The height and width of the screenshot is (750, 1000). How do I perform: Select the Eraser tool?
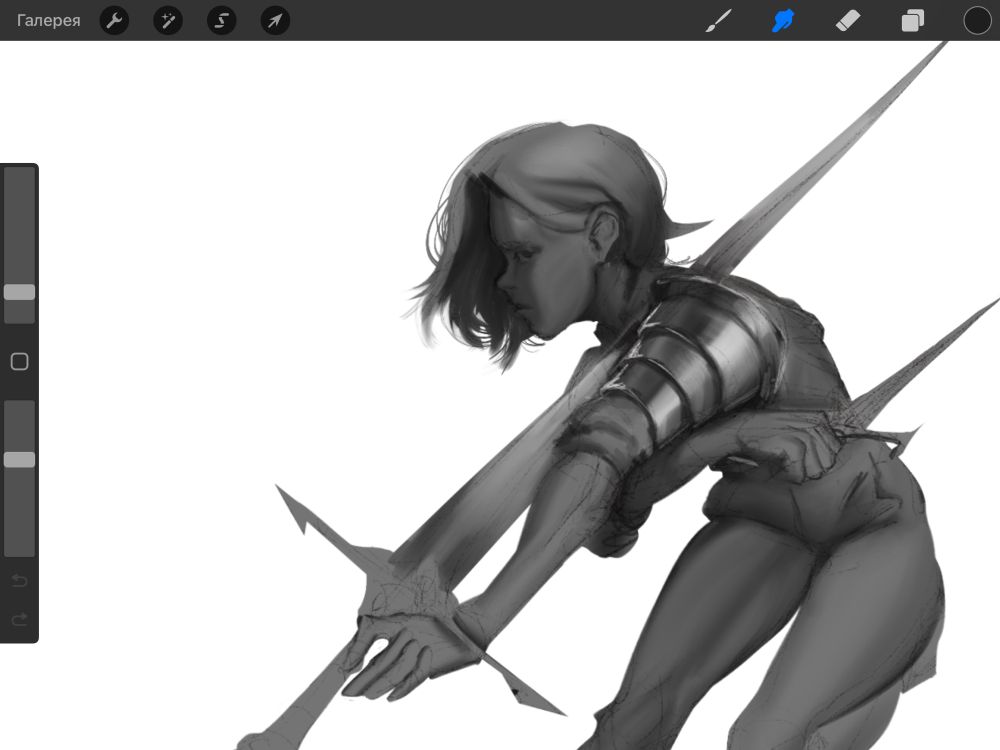[848, 20]
